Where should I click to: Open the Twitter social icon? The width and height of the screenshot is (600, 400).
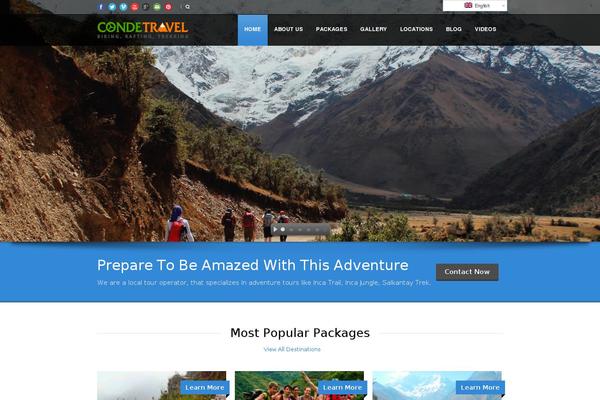112,7
